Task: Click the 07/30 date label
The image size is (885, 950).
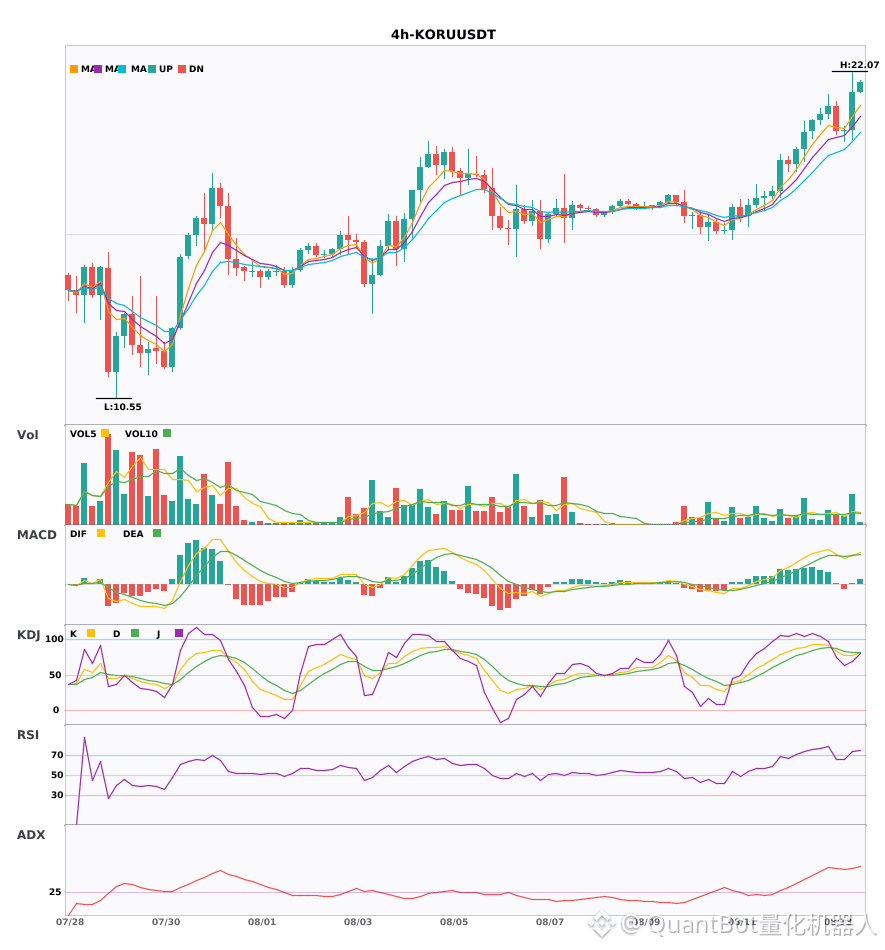Action: tap(166, 922)
